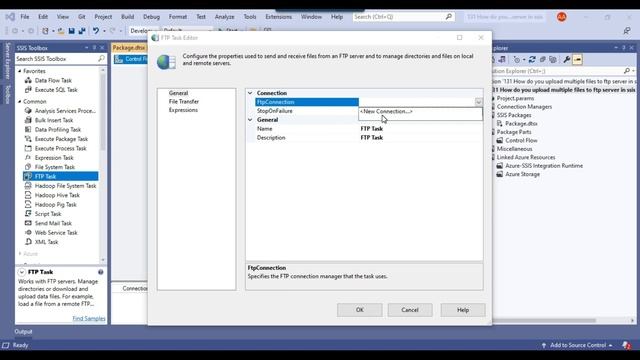Collapse the Common group in SSIS Toolbox
Viewport: 640px width, 360px height.
click(x=20, y=101)
